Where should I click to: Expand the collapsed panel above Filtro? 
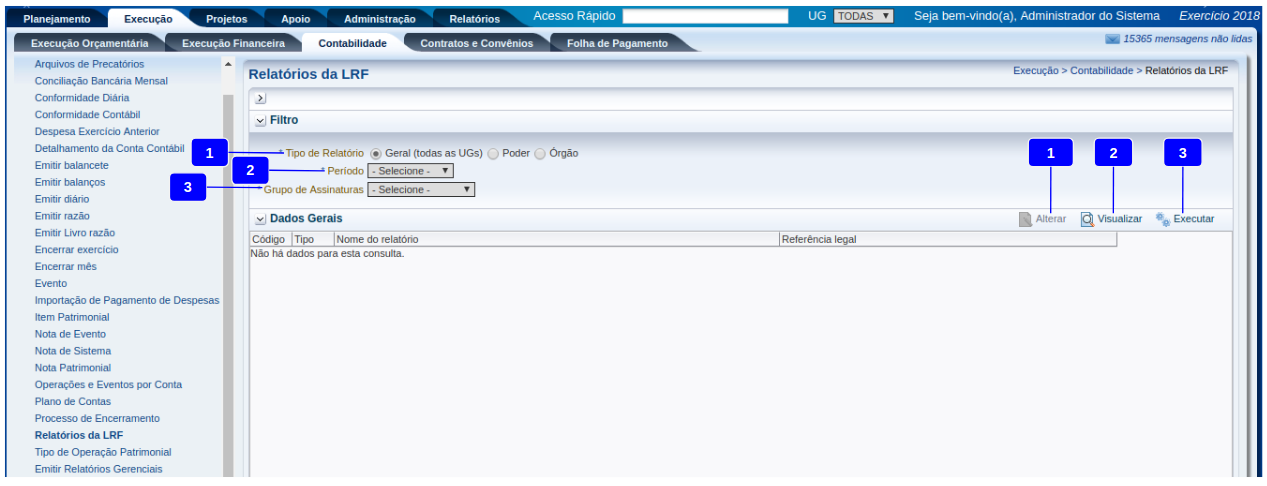(x=260, y=98)
